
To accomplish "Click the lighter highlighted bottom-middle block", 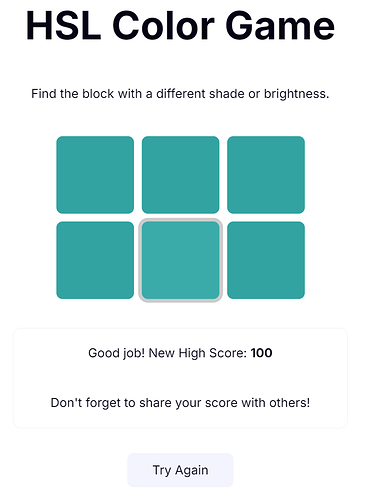I will tap(180, 260).
